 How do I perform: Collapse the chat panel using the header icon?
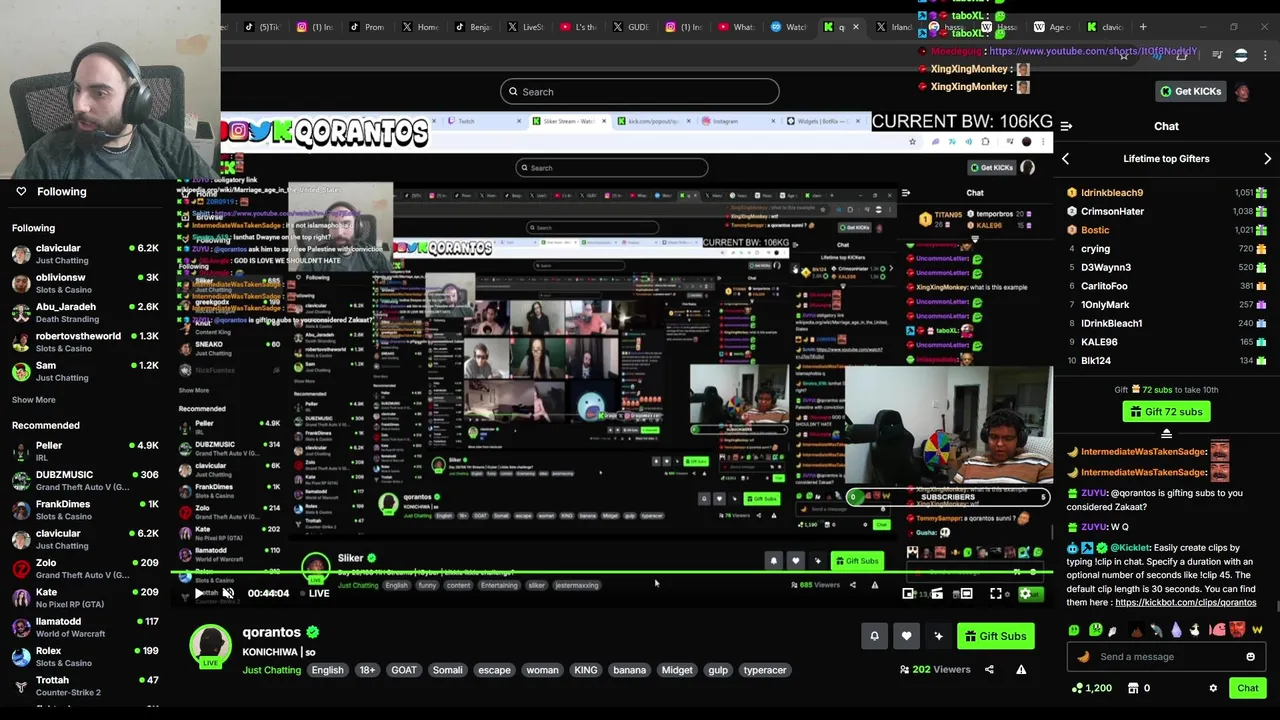(x=1066, y=126)
